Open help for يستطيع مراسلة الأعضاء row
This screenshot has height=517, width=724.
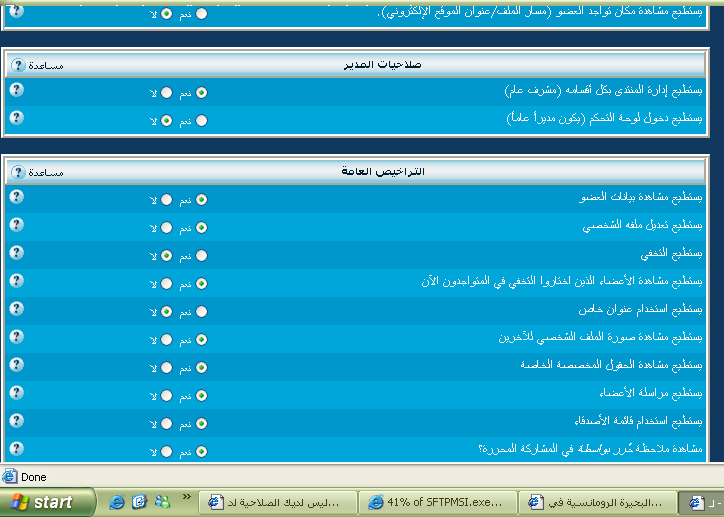(x=16, y=391)
